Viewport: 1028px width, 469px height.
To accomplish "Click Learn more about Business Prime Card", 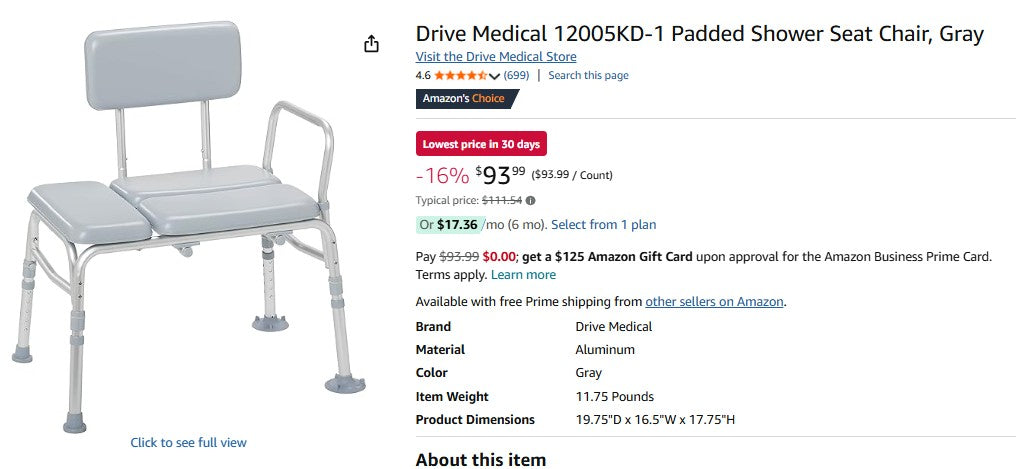I will [x=523, y=275].
